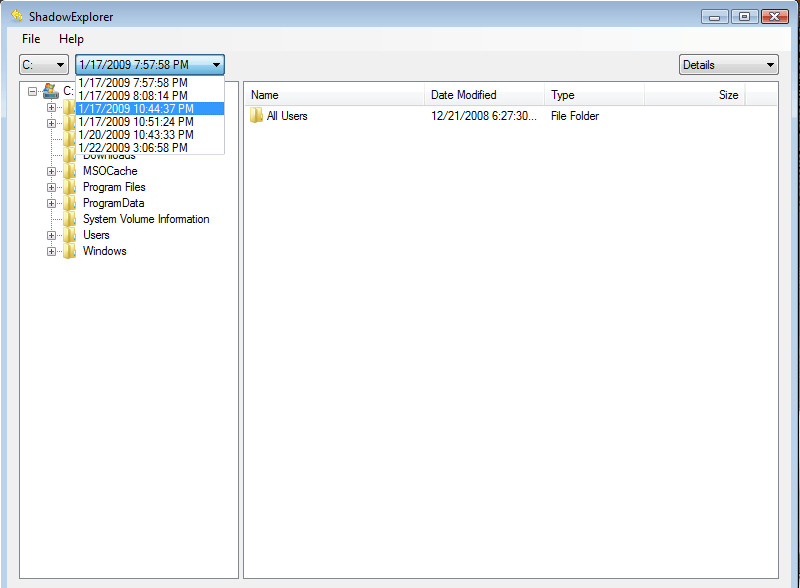Click the System Volume Information folder icon

pos(69,219)
